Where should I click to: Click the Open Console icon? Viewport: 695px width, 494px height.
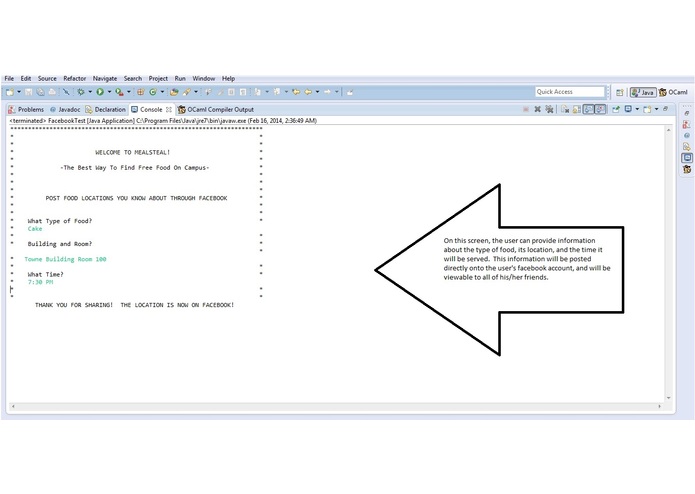click(647, 109)
